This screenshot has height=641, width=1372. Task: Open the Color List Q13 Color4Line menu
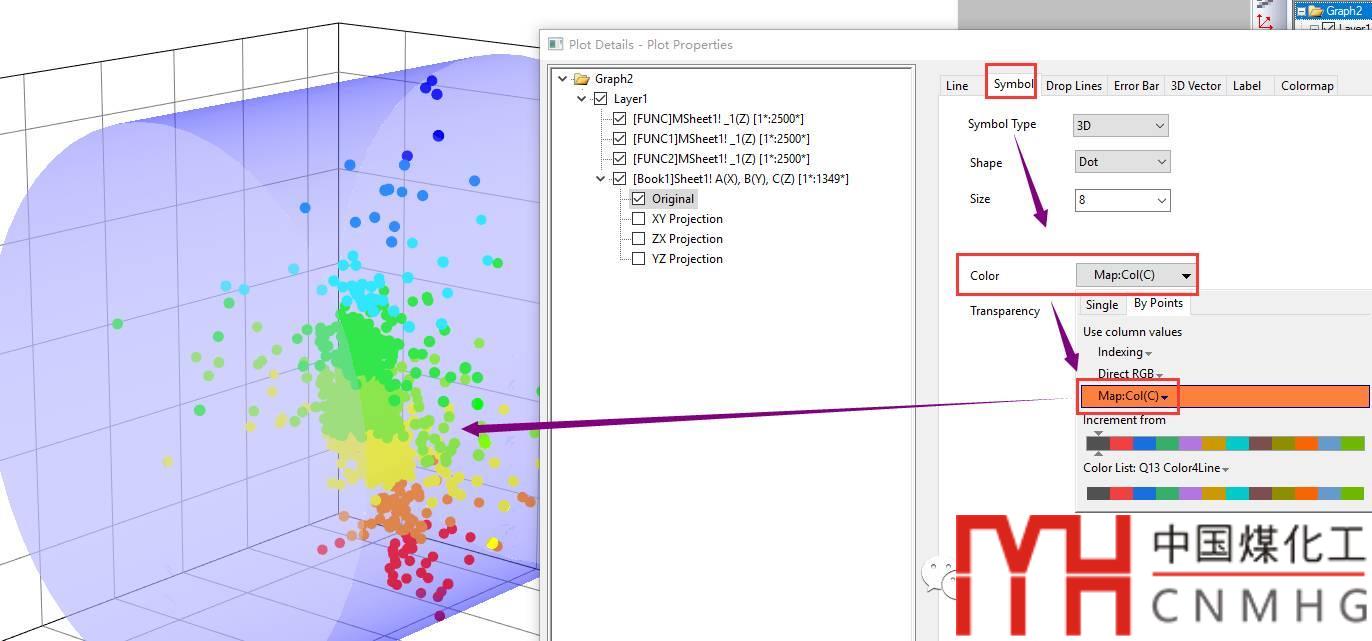click(1156, 468)
